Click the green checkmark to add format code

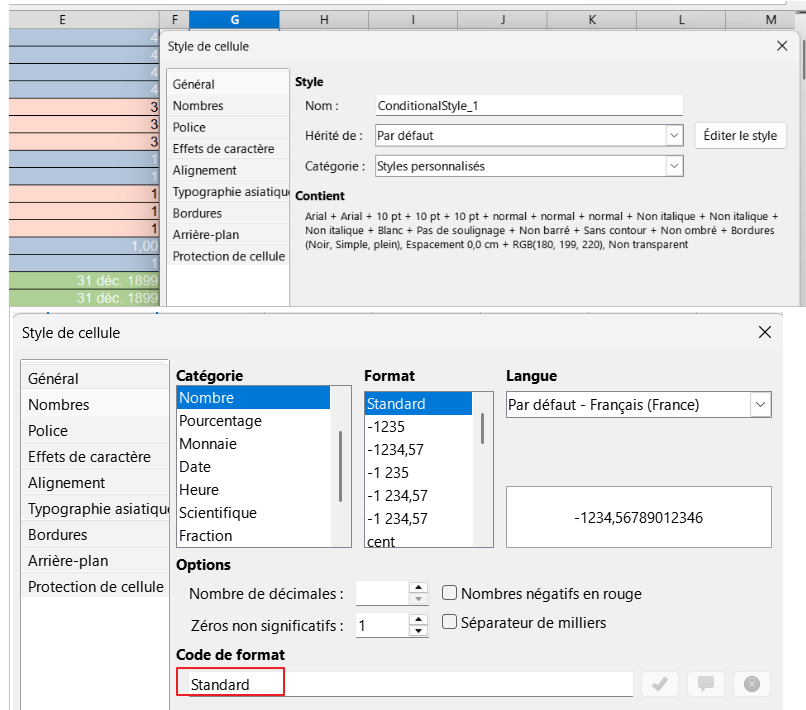click(x=659, y=684)
